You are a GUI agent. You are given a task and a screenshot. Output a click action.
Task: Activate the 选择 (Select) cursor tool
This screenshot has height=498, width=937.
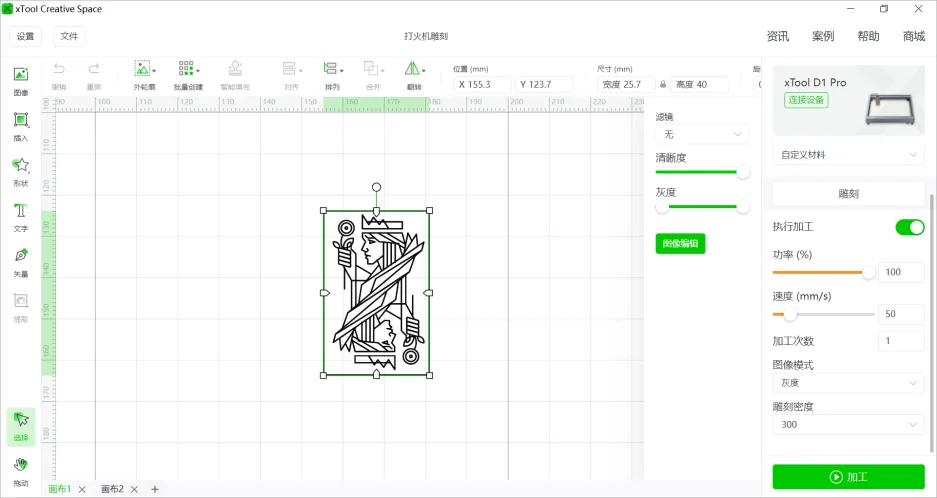[21, 427]
